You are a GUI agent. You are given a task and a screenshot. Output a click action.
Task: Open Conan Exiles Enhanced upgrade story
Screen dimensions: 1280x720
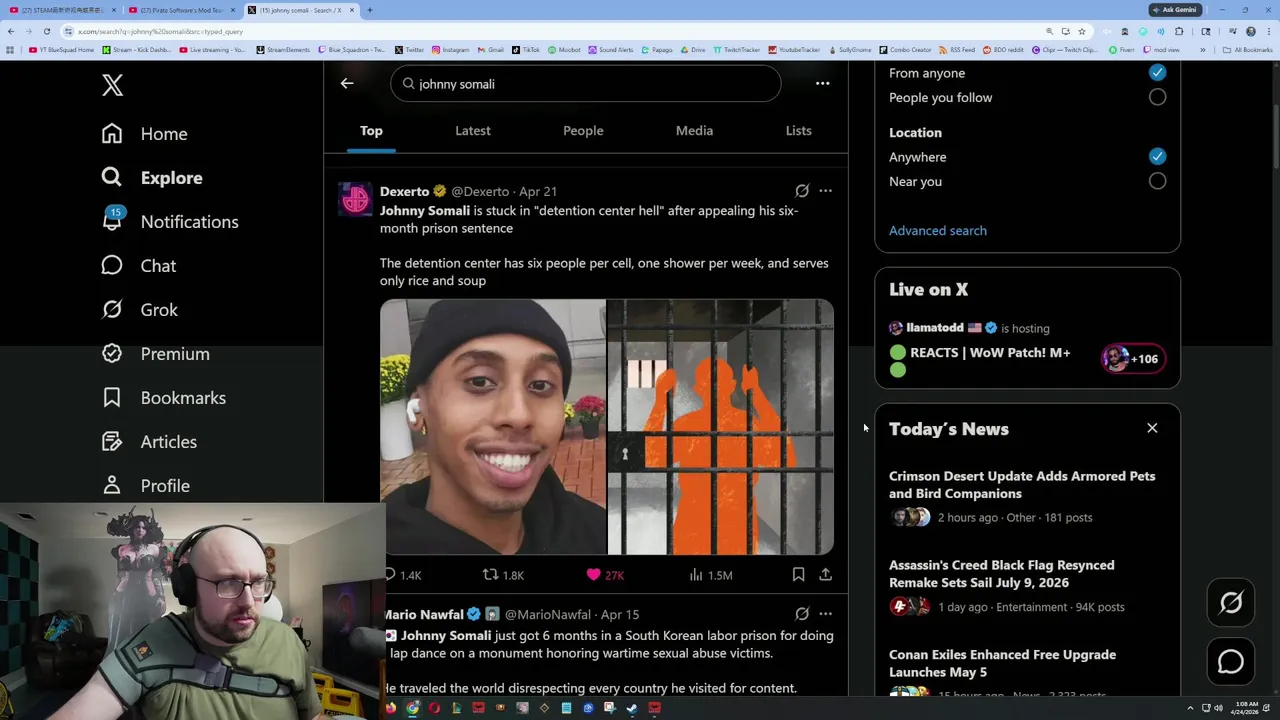[x=1002, y=663]
